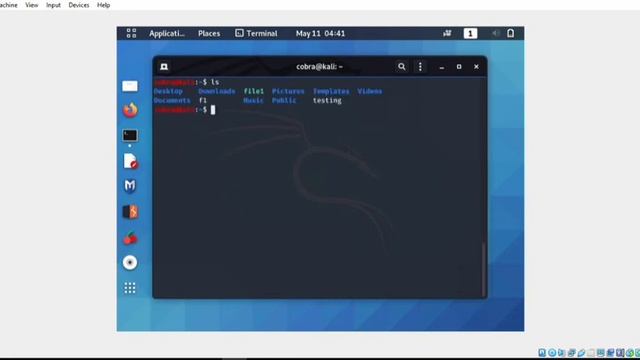The image size is (640, 360).
Task: Open the terminal three-dot menu
Action: (x=420, y=67)
